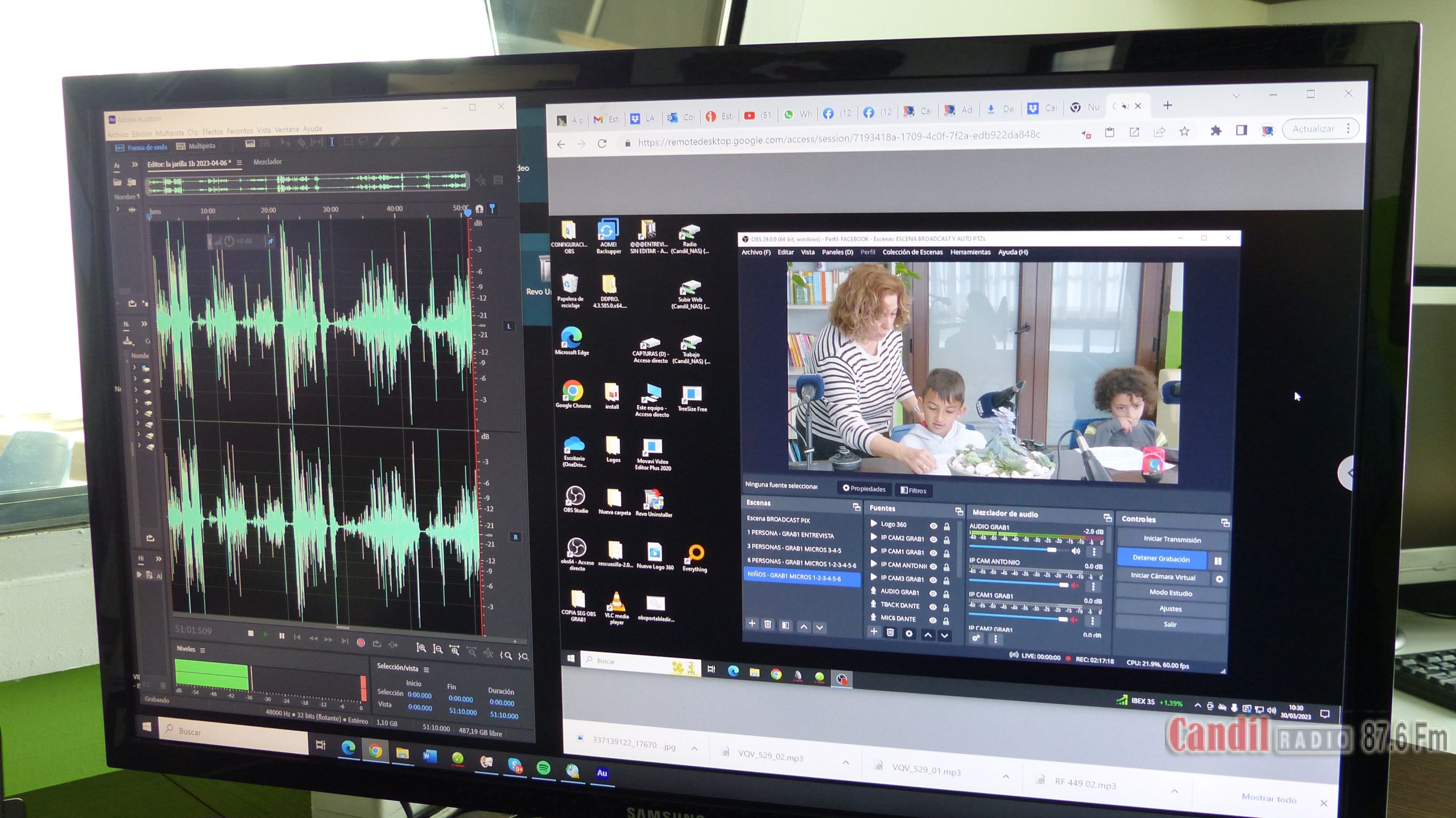This screenshot has height=818, width=1456.
Task: Zoom out amplitude in Audition waveform
Action: [438, 649]
